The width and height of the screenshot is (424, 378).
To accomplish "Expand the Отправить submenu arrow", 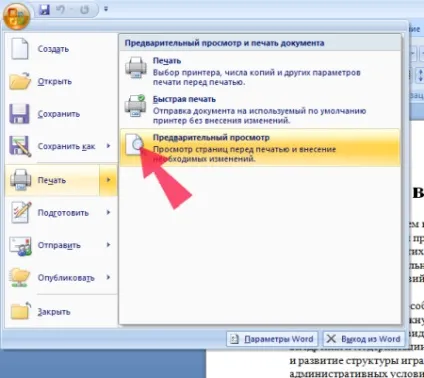I will click(x=108, y=245).
